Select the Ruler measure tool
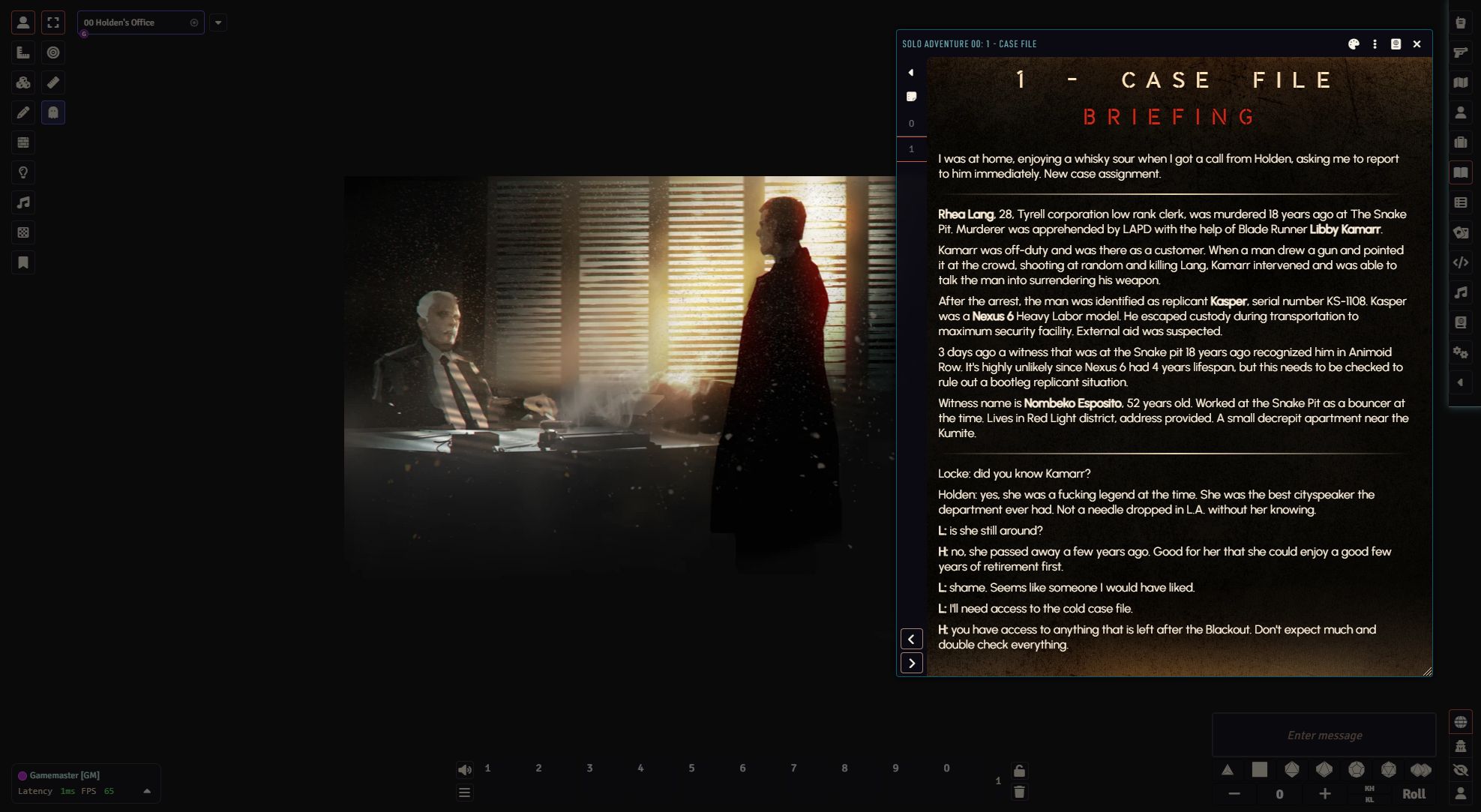The width and height of the screenshot is (1481, 812). tap(53, 82)
